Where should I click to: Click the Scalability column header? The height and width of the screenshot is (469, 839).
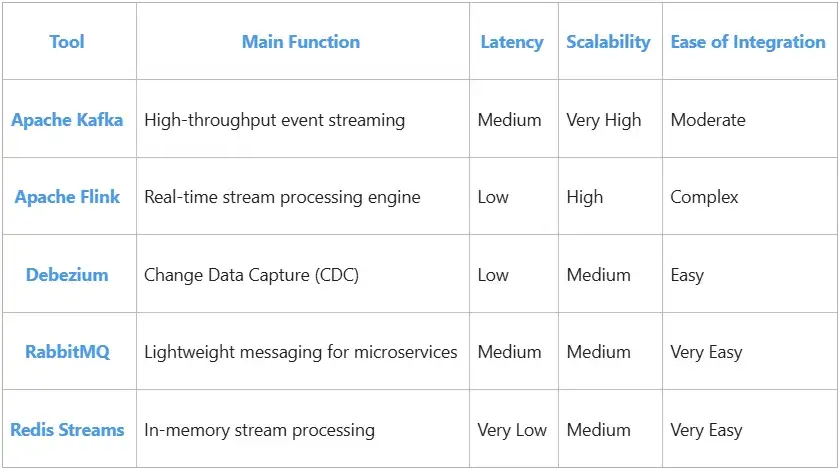[x=608, y=42]
